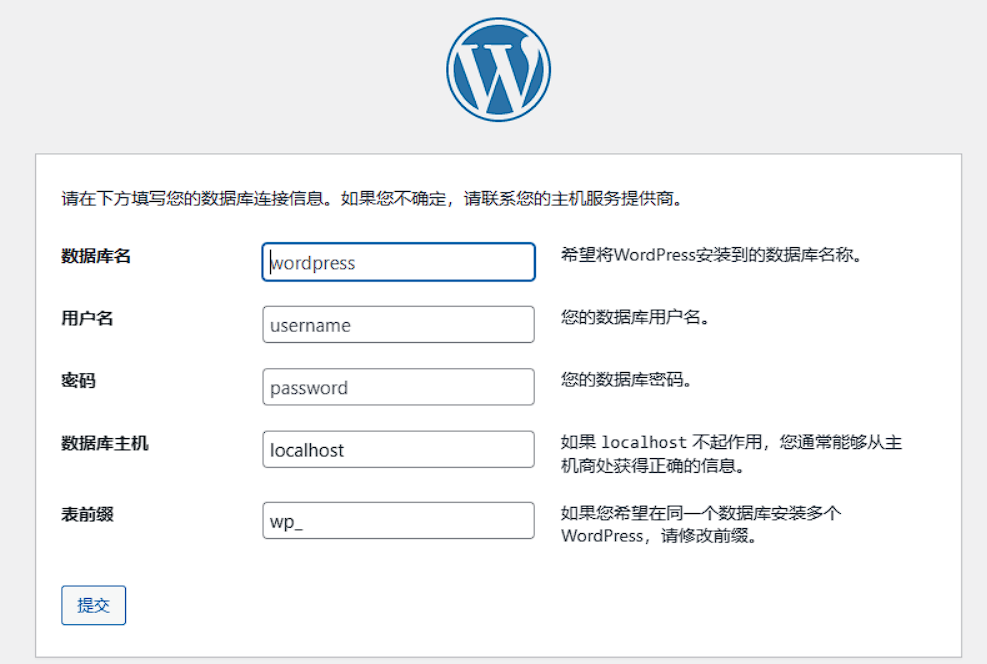Select the password input field

click(398, 387)
